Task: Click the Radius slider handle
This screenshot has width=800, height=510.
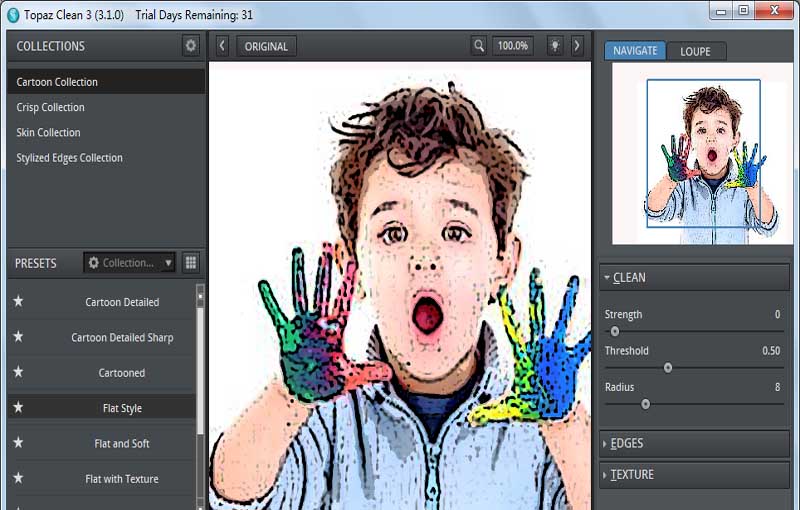Action: pyautogui.click(x=645, y=404)
